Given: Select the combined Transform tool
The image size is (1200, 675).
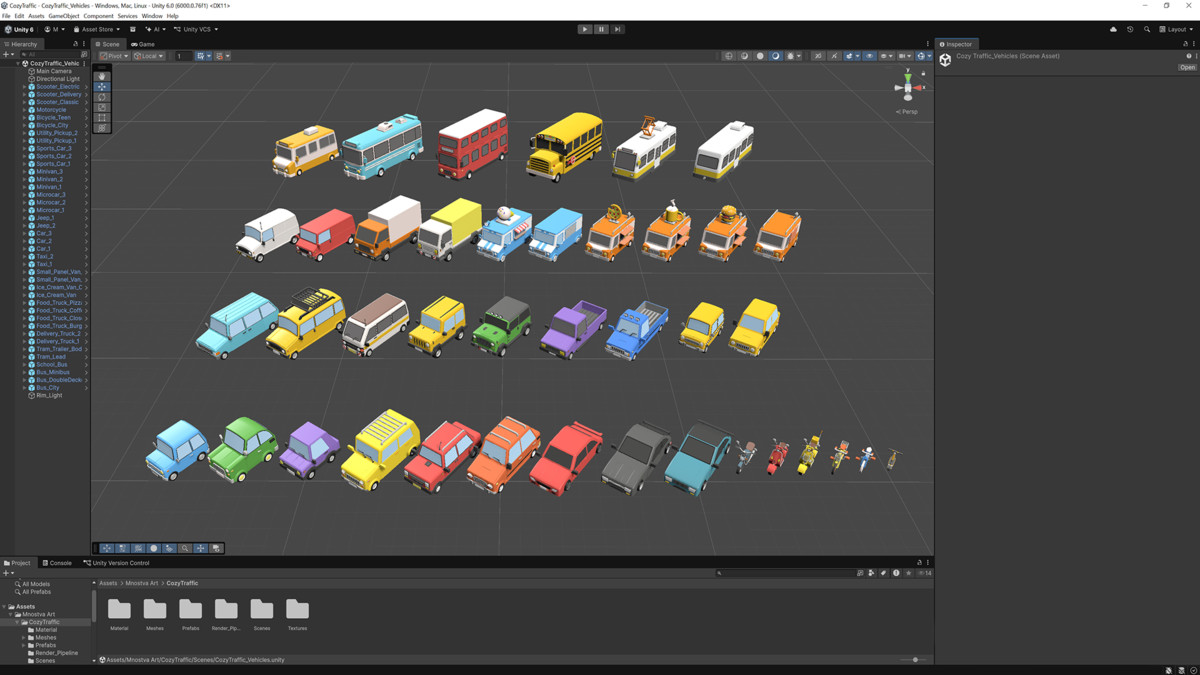Looking at the screenshot, I should click(102, 128).
